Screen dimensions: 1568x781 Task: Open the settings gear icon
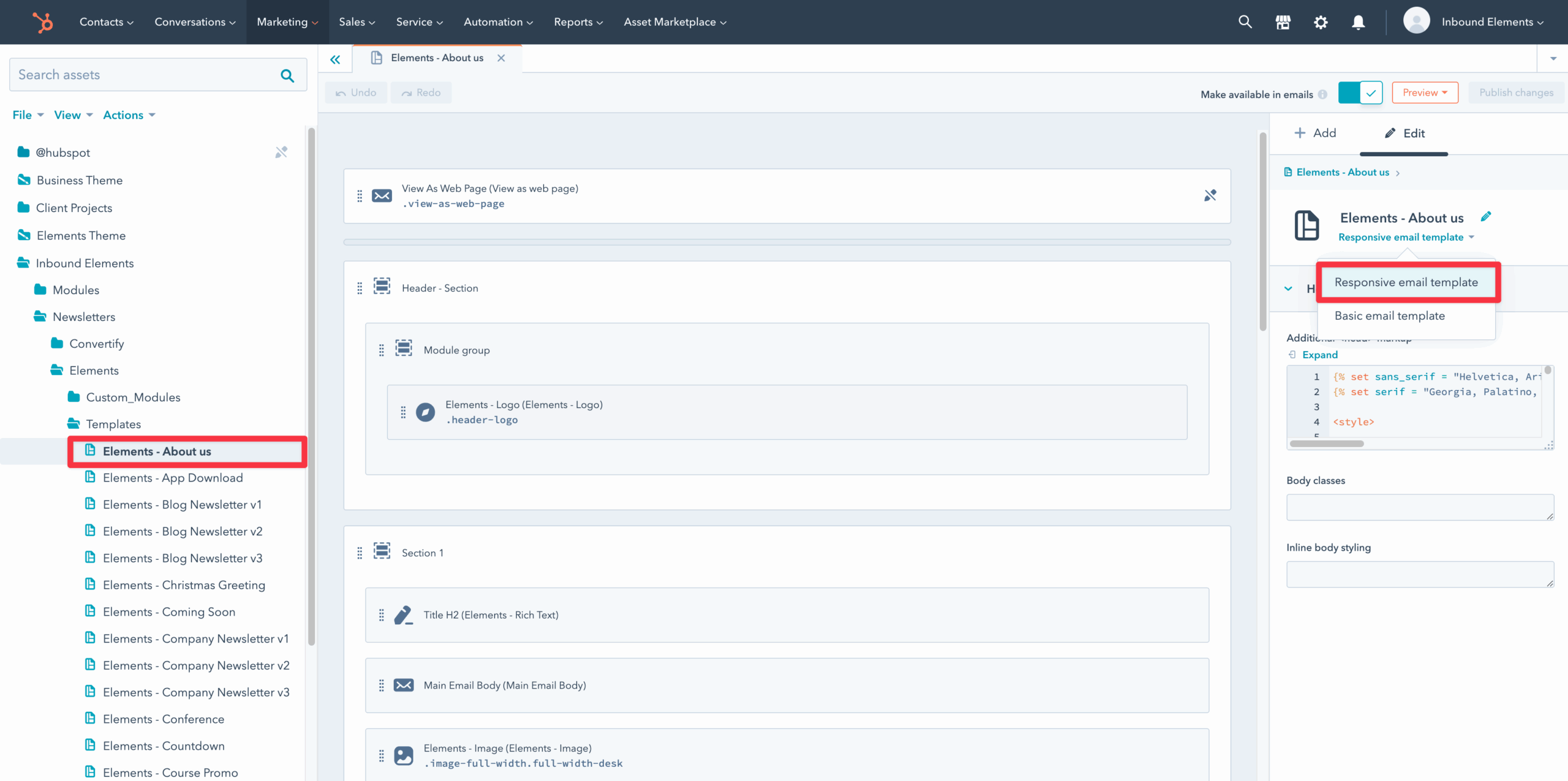pyautogui.click(x=1321, y=22)
